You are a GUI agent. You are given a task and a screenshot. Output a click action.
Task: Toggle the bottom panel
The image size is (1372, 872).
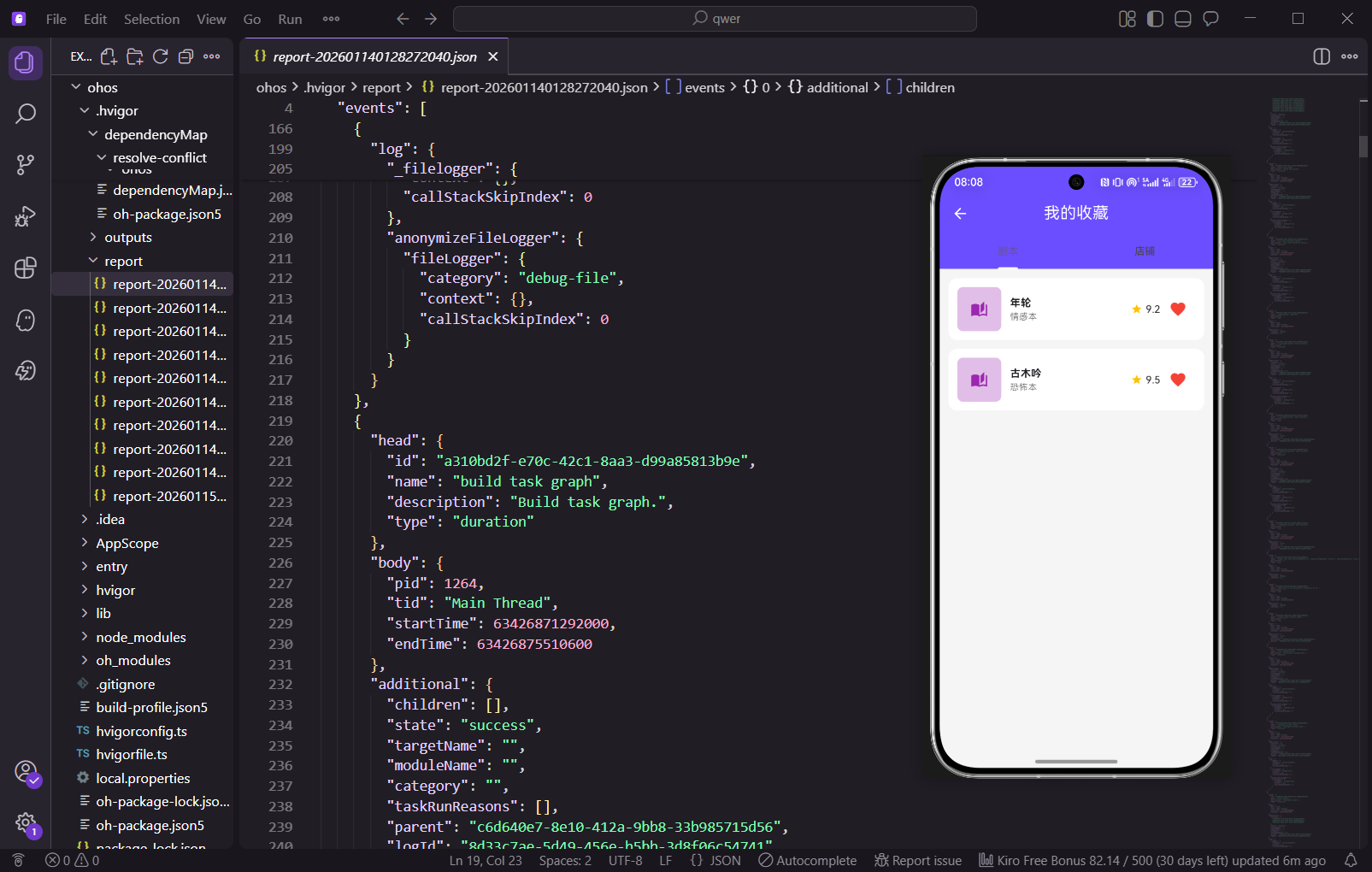coord(1183,19)
